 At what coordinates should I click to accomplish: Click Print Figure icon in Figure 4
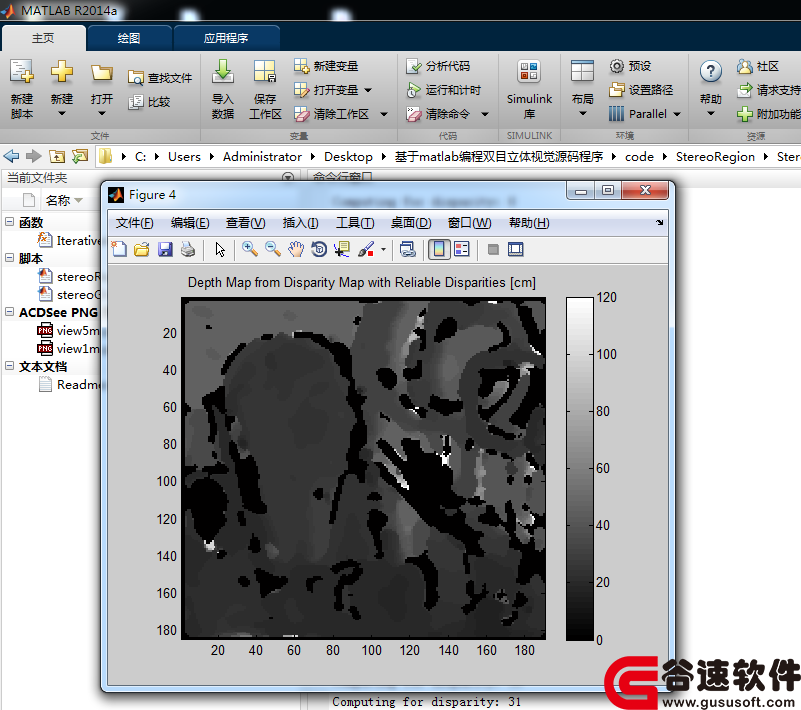coord(188,249)
